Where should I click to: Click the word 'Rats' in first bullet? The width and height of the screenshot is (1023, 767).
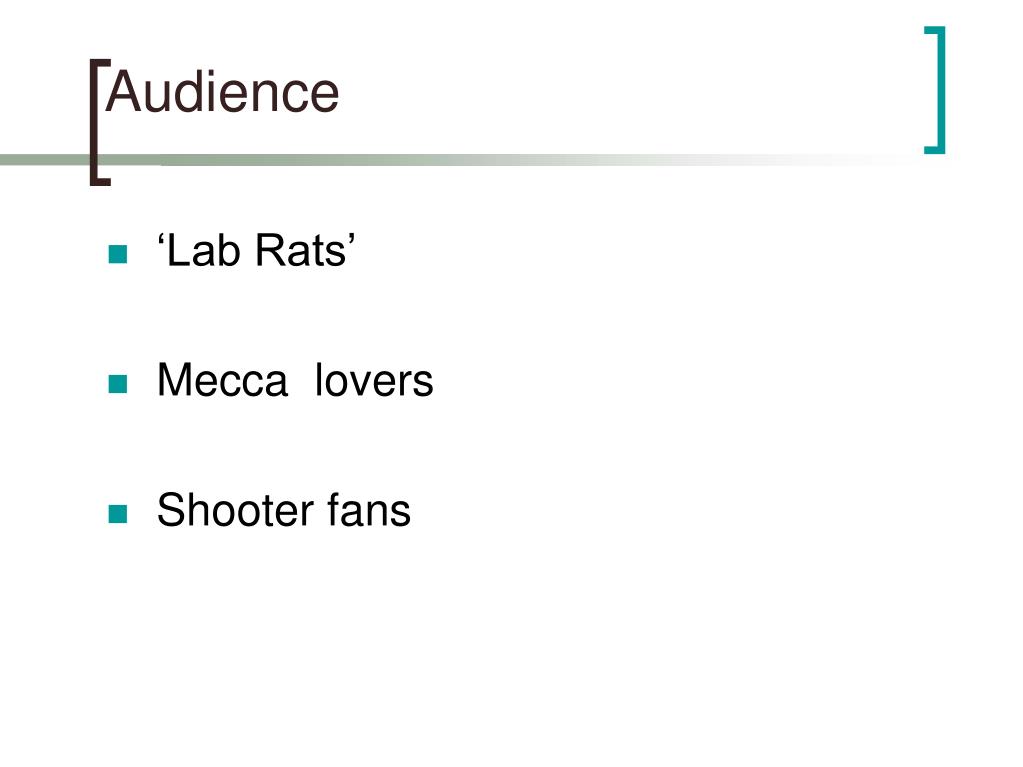tap(301, 250)
